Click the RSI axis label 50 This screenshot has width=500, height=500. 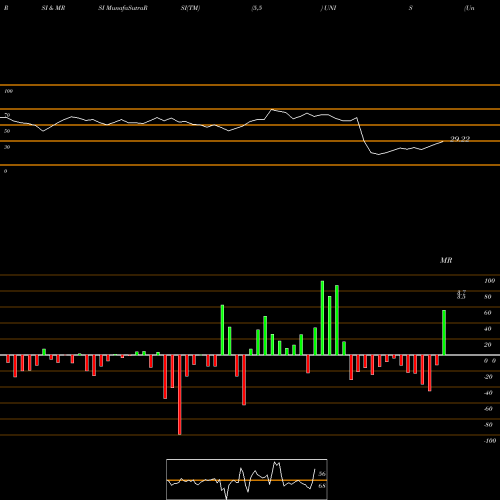click(7, 131)
